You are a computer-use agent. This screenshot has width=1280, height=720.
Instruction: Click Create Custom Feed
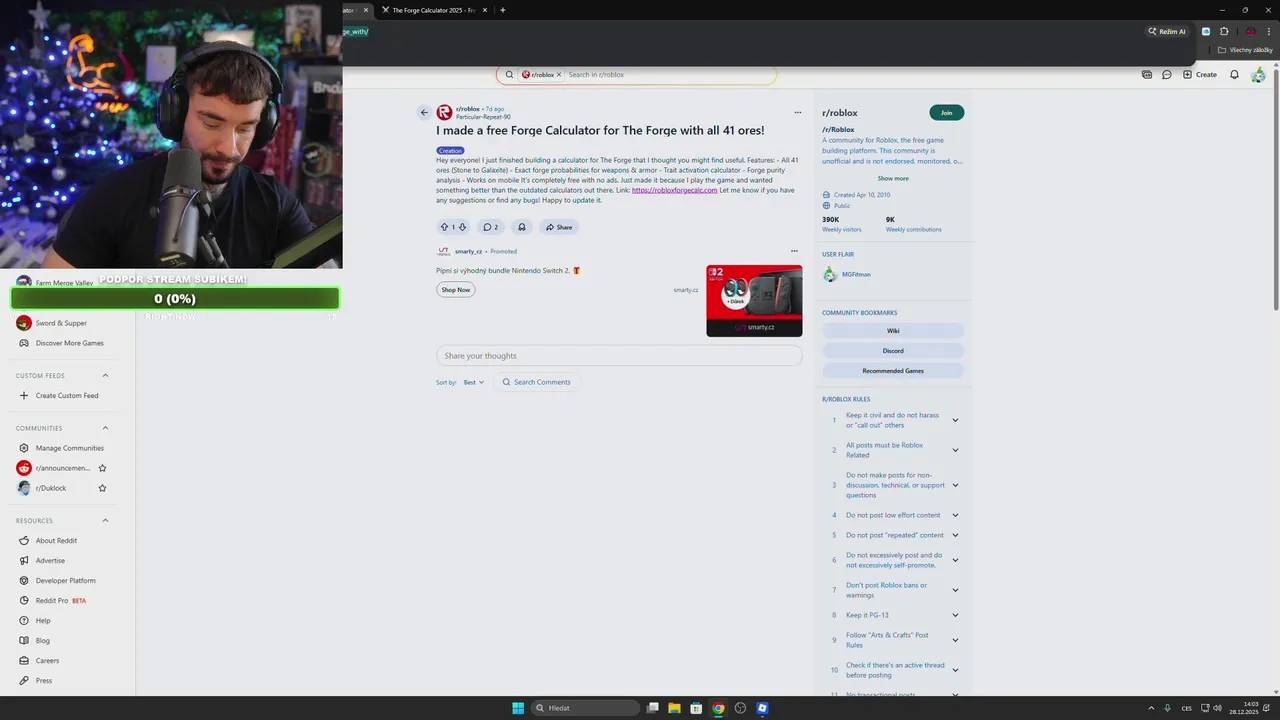pyautogui.click(x=66, y=396)
